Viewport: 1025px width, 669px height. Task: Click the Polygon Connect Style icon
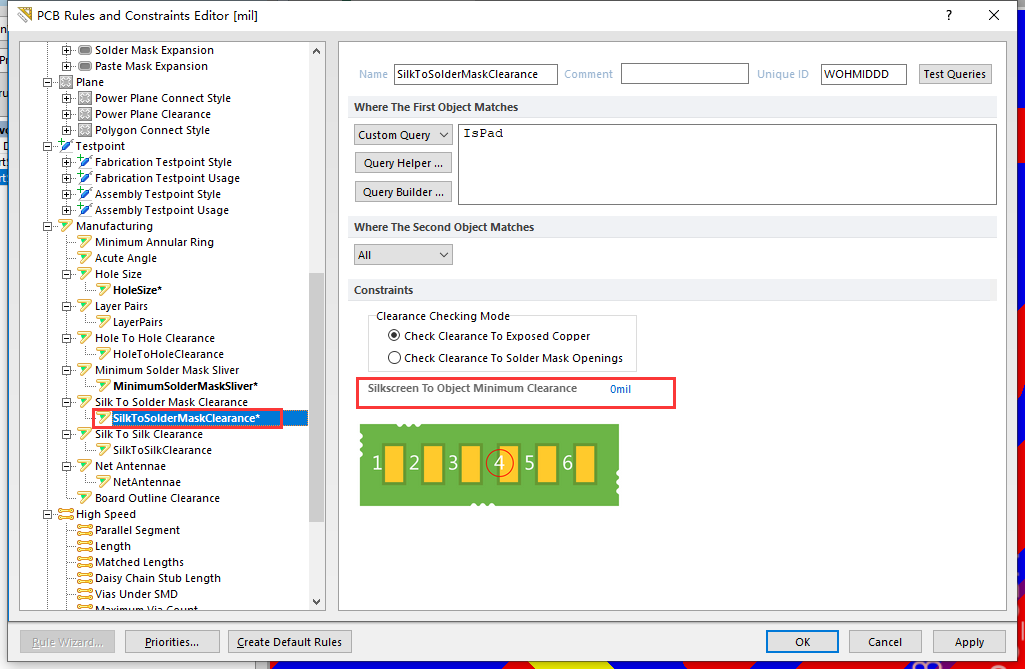coord(85,130)
